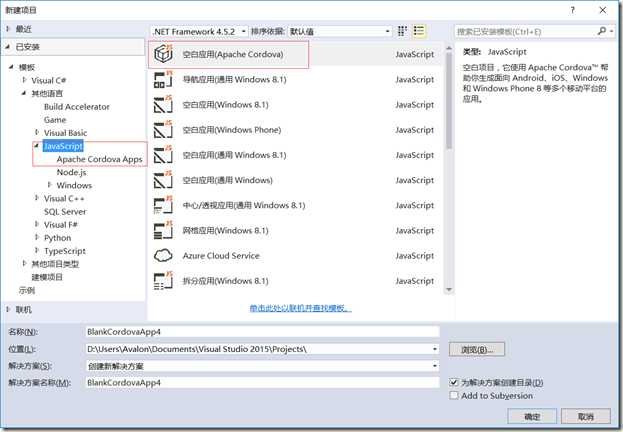
Task: Click the template list scrollbar thumb
Action: pos(449,101)
